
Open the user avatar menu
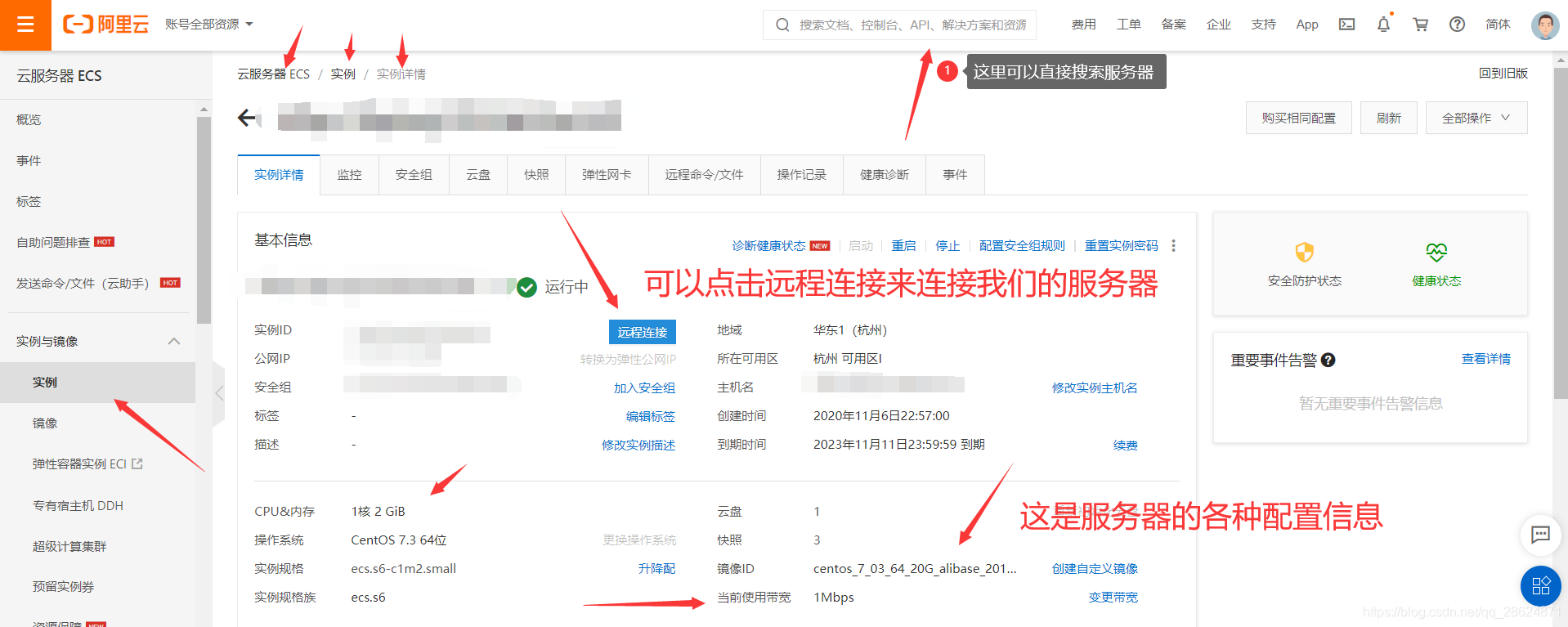(x=1544, y=25)
